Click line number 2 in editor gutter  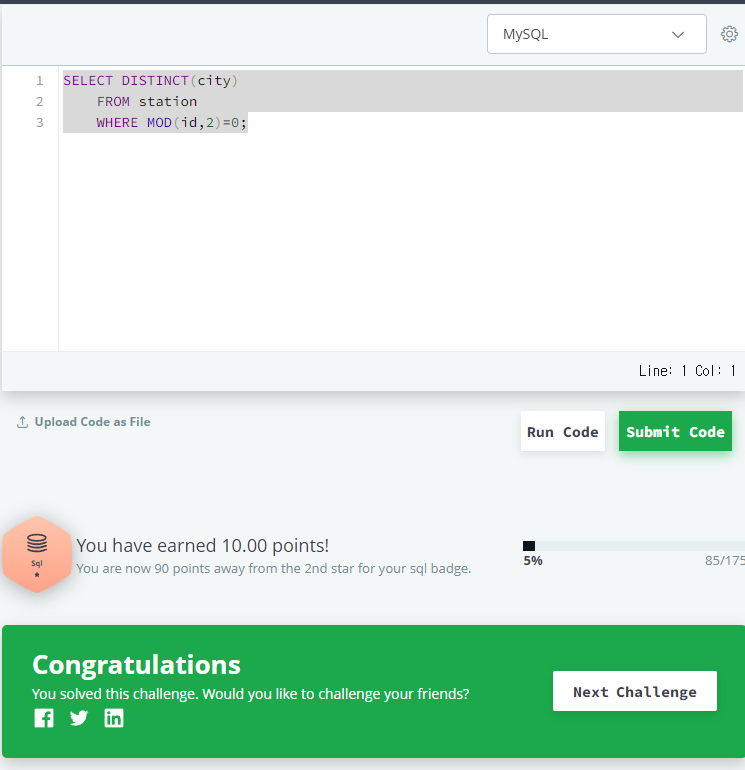(x=39, y=102)
